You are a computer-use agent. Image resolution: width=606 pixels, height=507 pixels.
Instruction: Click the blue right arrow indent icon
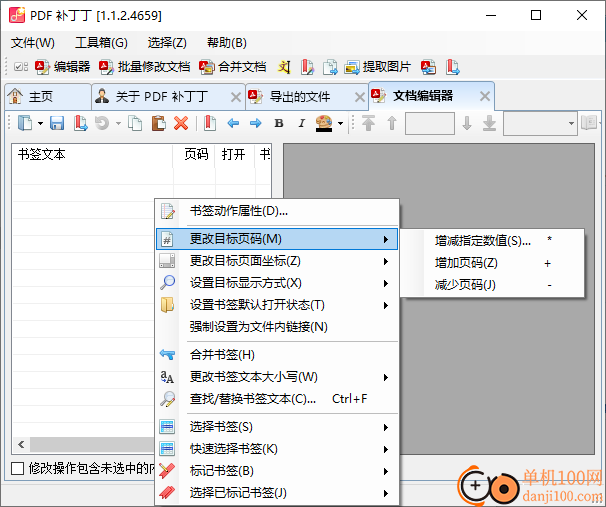coord(255,123)
